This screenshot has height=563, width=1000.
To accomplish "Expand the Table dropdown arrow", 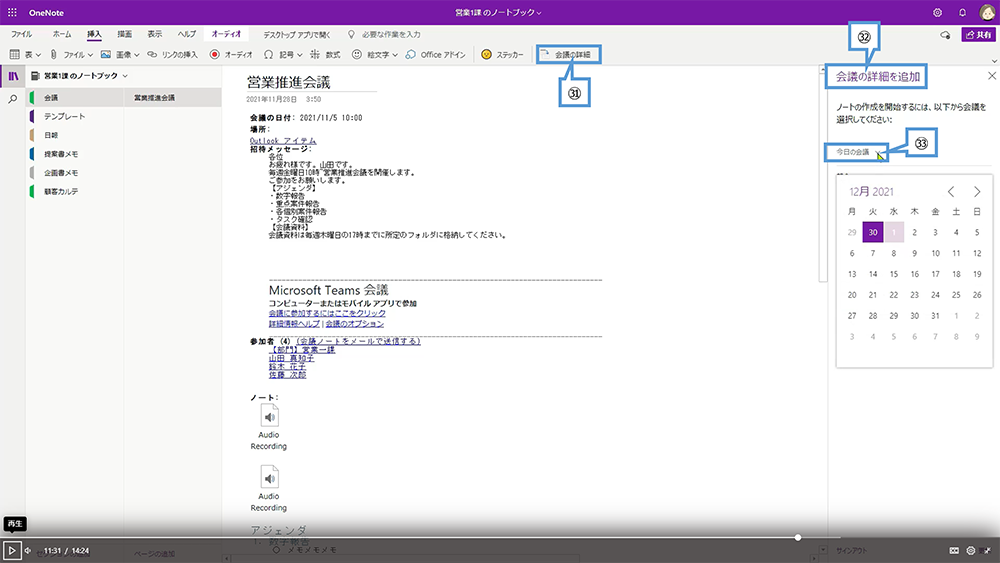I will click(38, 55).
